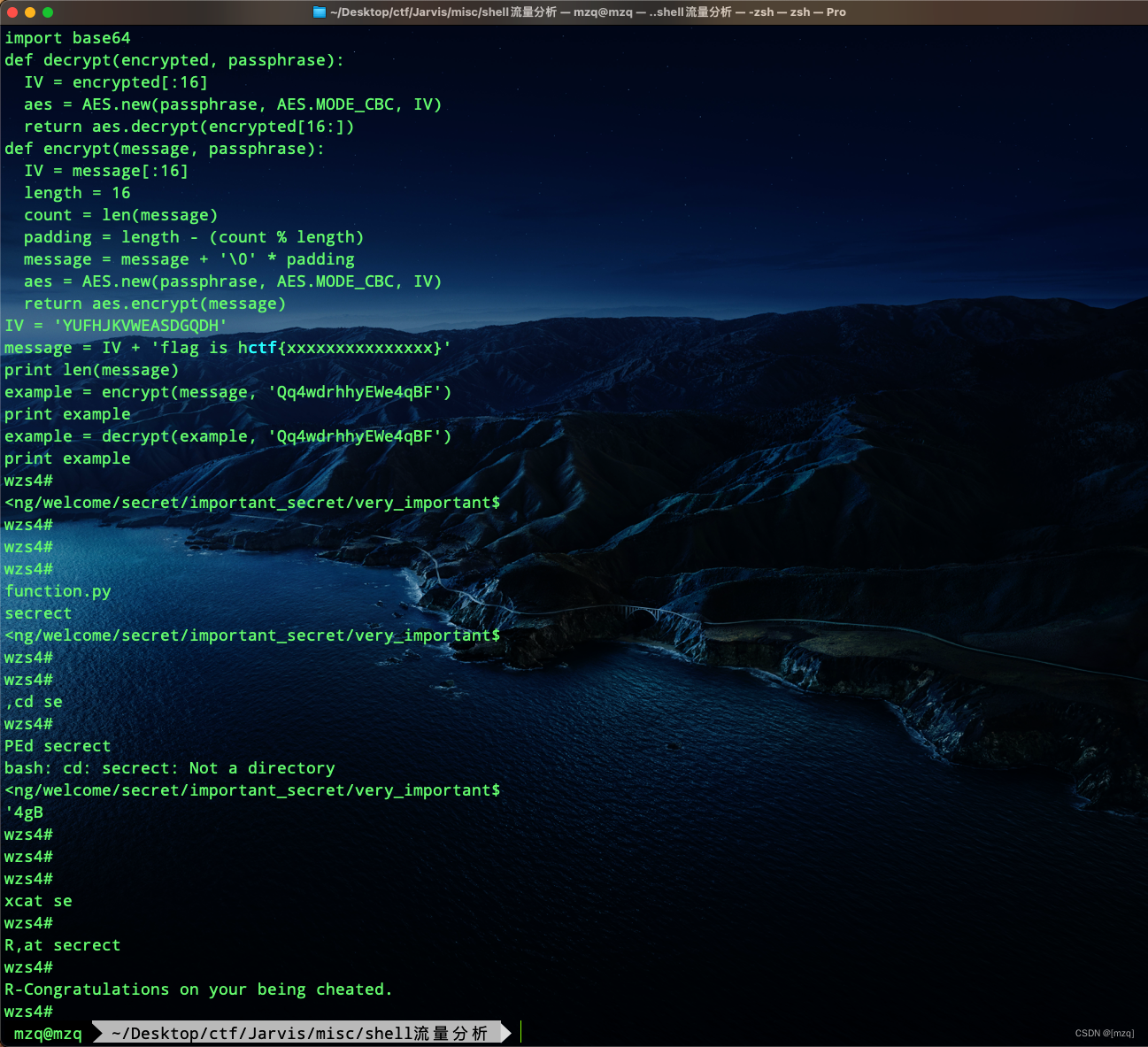Select the passphrase Qq4wdrhhyEWe4qBF text

(x=352, y=391)
